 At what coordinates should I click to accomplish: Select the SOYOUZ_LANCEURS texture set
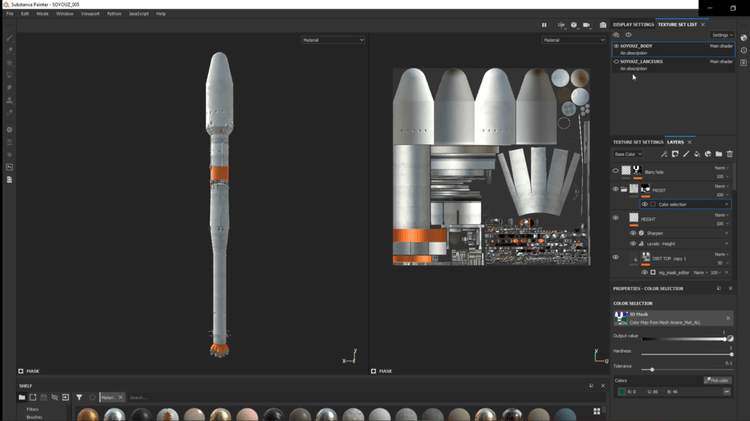(x=673, y=65)
